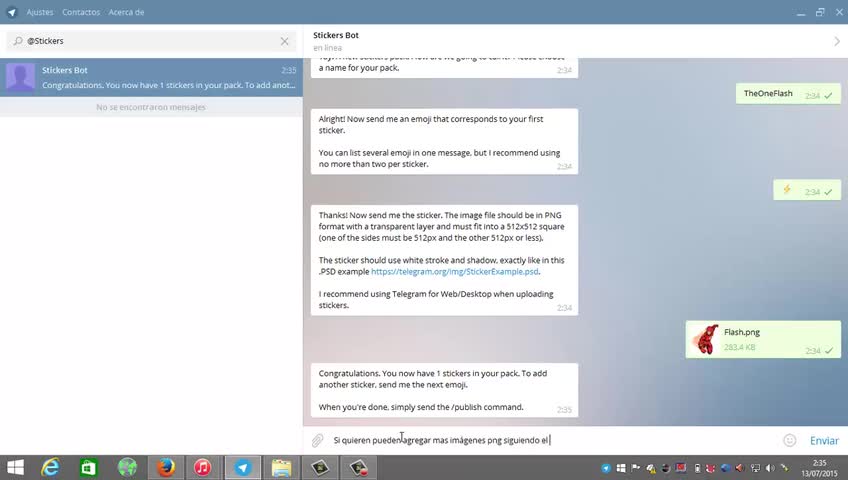Click the lightning emoji message
Screen dimensions: 848x480
(807, 190)
